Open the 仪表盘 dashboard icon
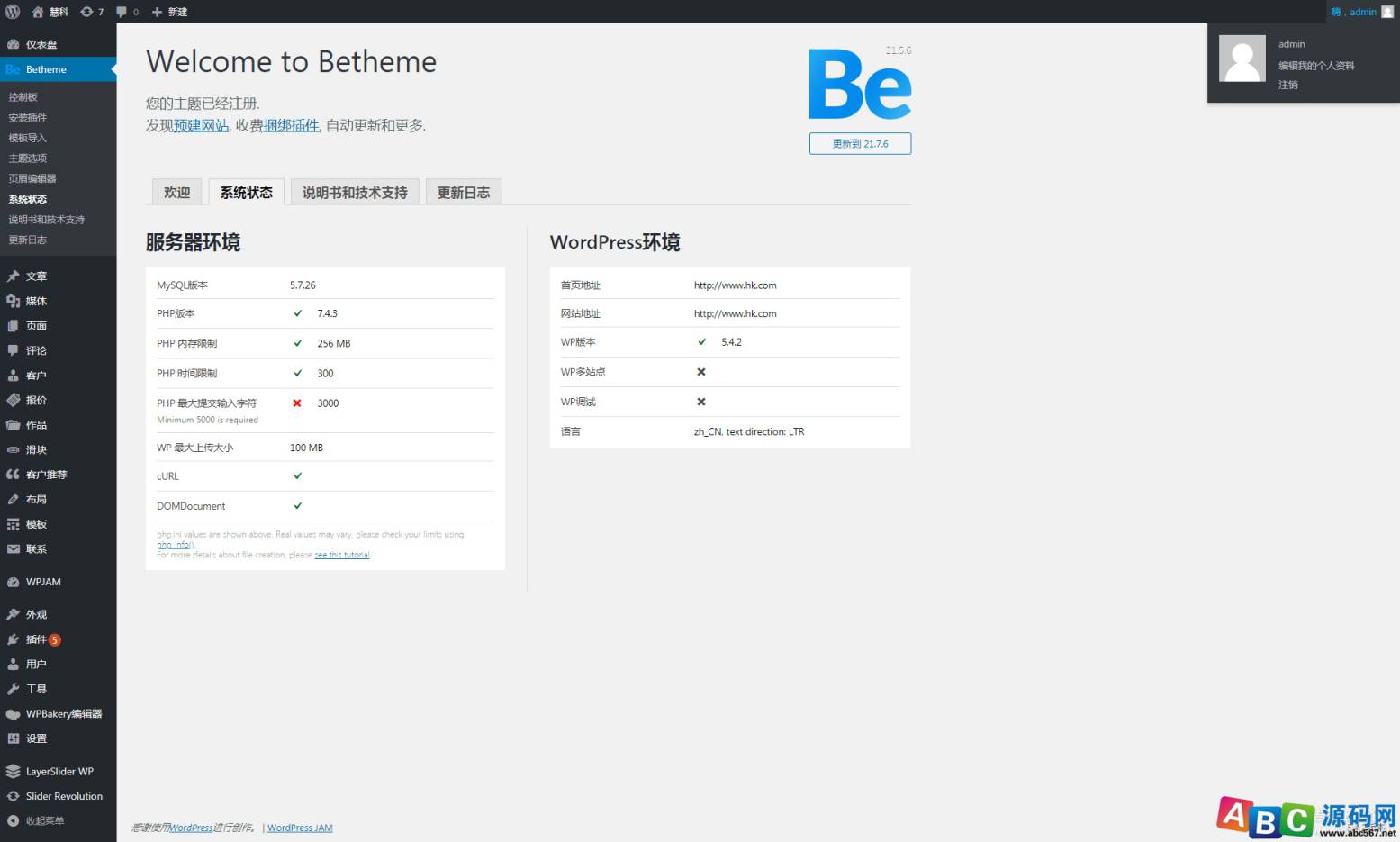Image resolution: width=1400 pixels, height=842 pixels. pos(13,44)
